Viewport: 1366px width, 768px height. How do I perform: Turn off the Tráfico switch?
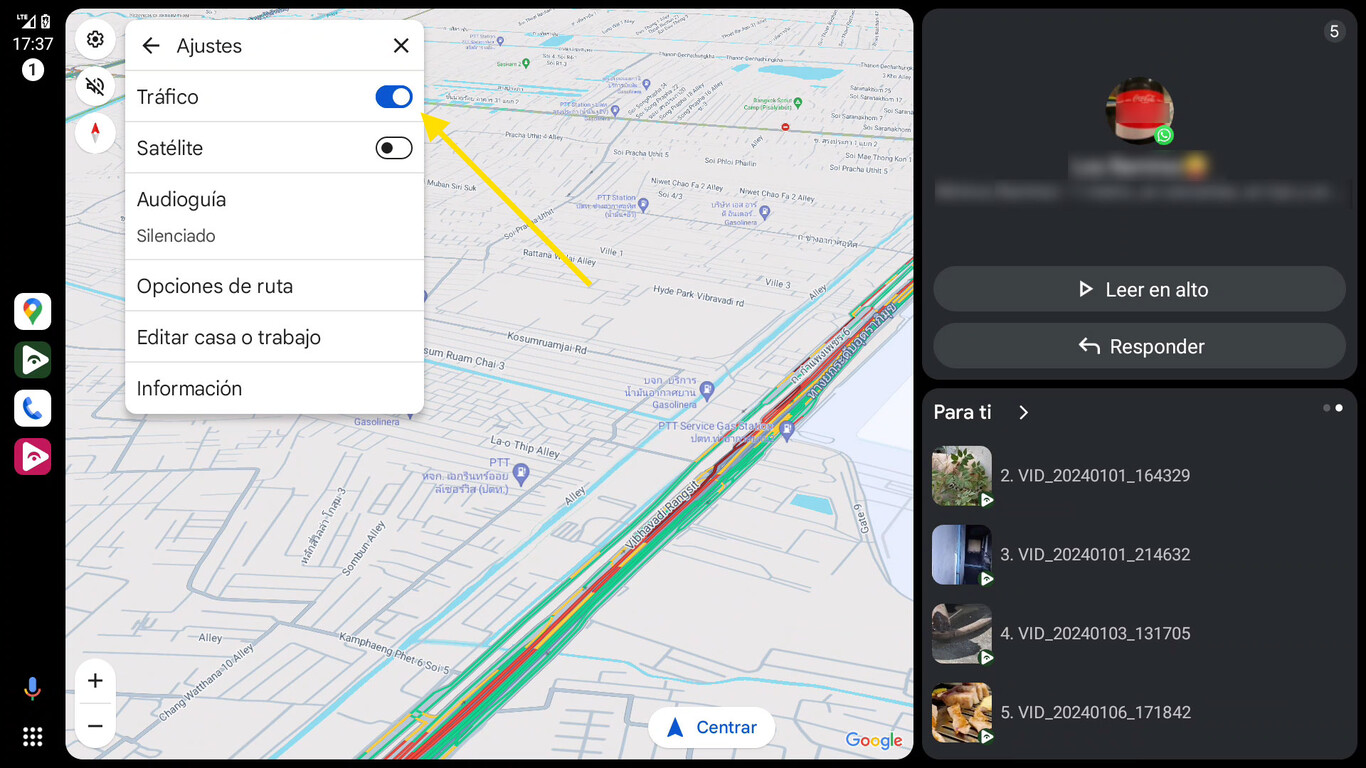[394, 97]
